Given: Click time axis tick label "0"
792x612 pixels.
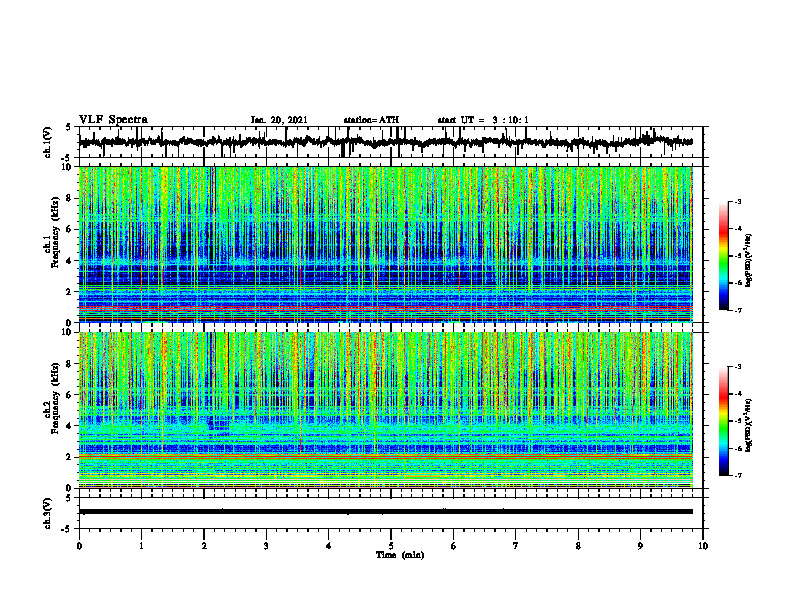Looking at the screenshot, I should point(79,546).
